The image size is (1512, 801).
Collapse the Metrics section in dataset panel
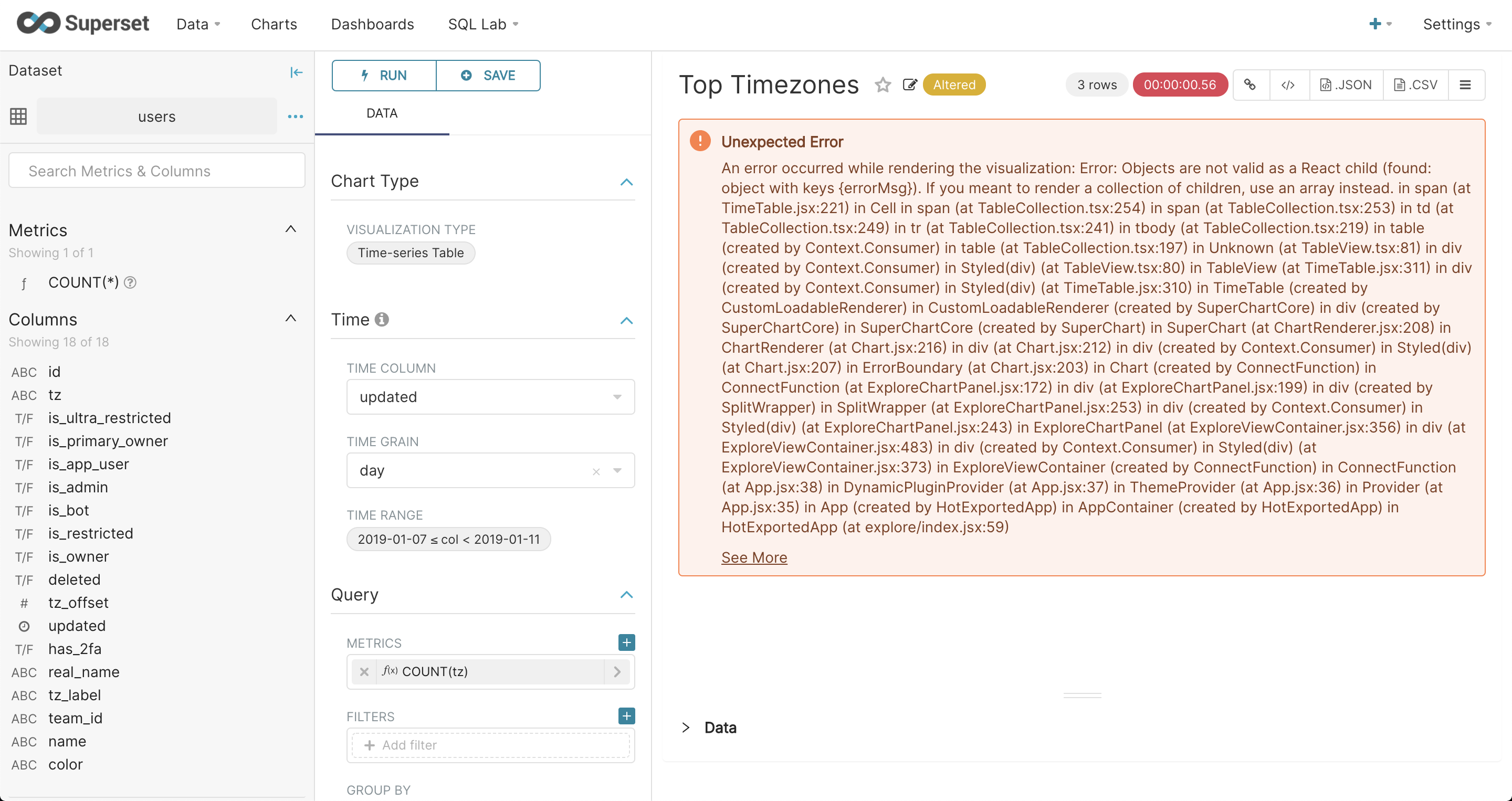(290, 229)
